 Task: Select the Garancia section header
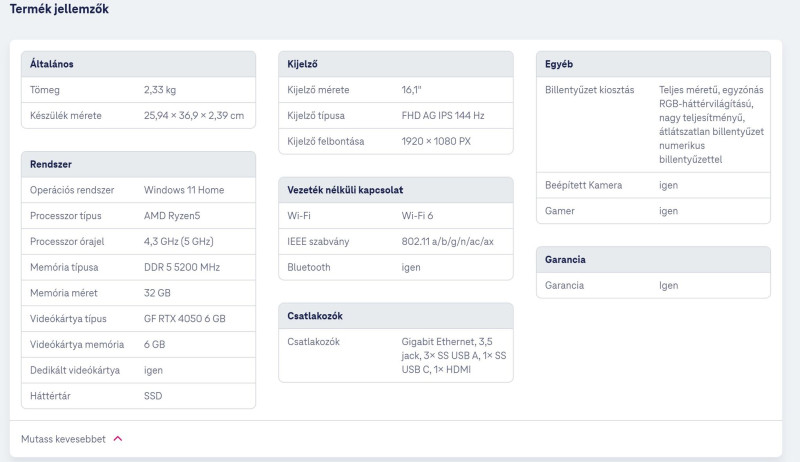click(653, 260)
